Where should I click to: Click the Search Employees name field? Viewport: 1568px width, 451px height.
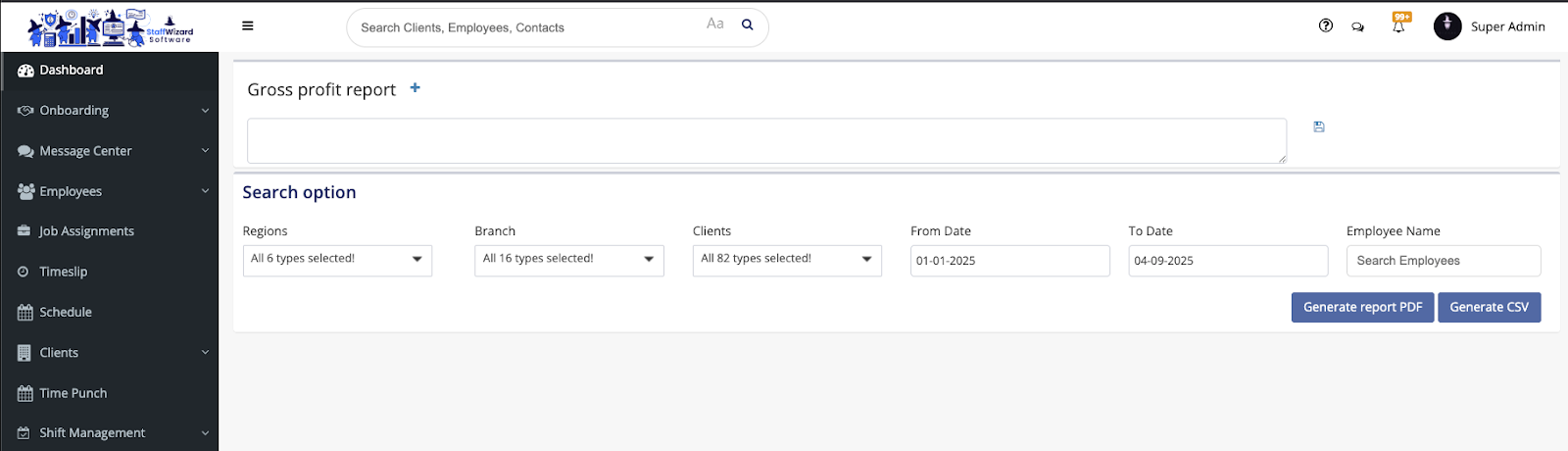(1443, 261)
